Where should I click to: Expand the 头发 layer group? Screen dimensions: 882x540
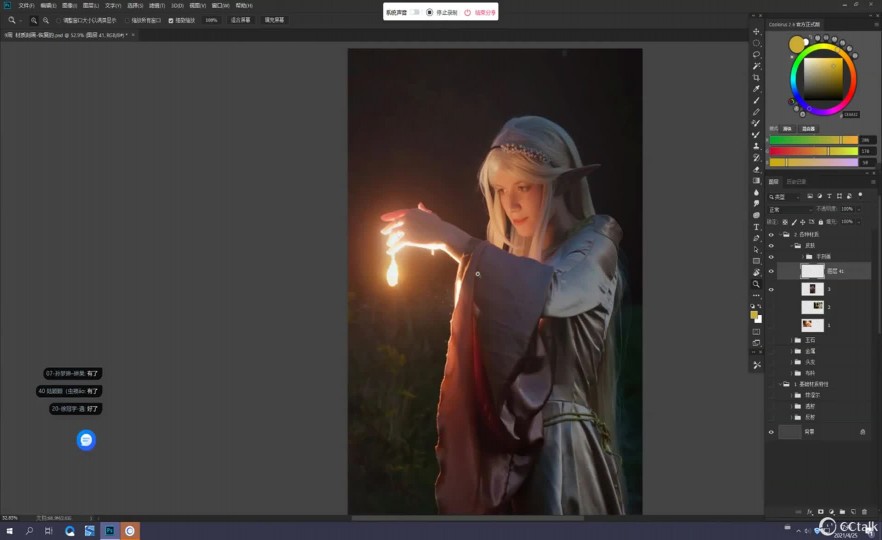(791, 362)
